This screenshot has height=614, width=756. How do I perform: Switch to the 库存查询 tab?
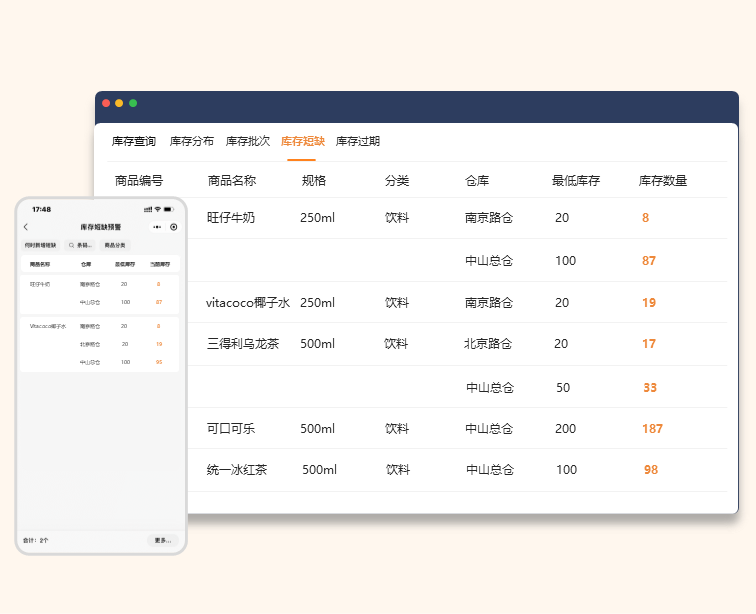coord(134,141)
